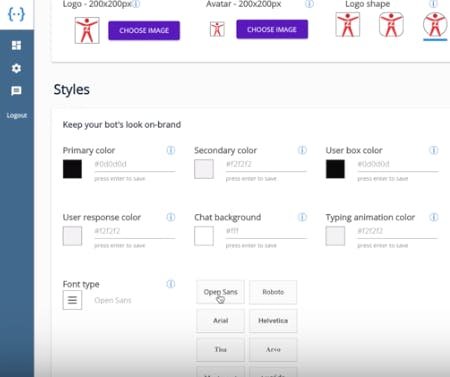The height and width of the screenshot is (377, 450).
Task: Click Choose Image button for Logo
Action: pos(144,30)
